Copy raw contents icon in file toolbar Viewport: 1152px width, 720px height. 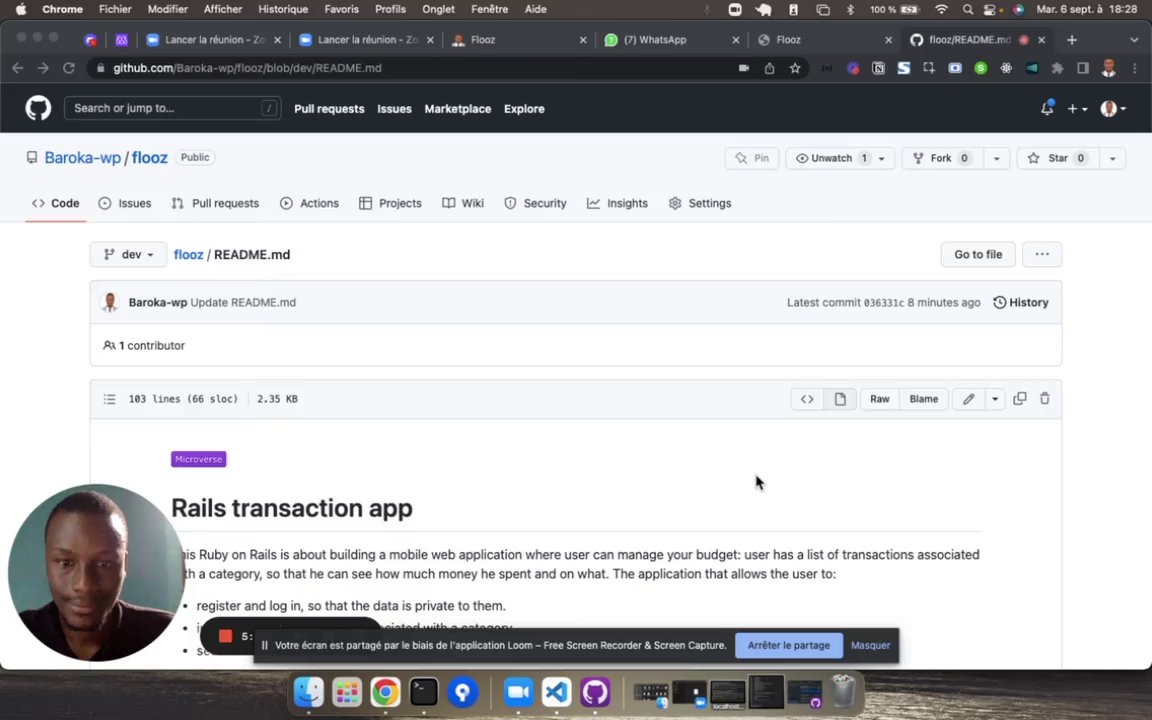(1020, 398)
